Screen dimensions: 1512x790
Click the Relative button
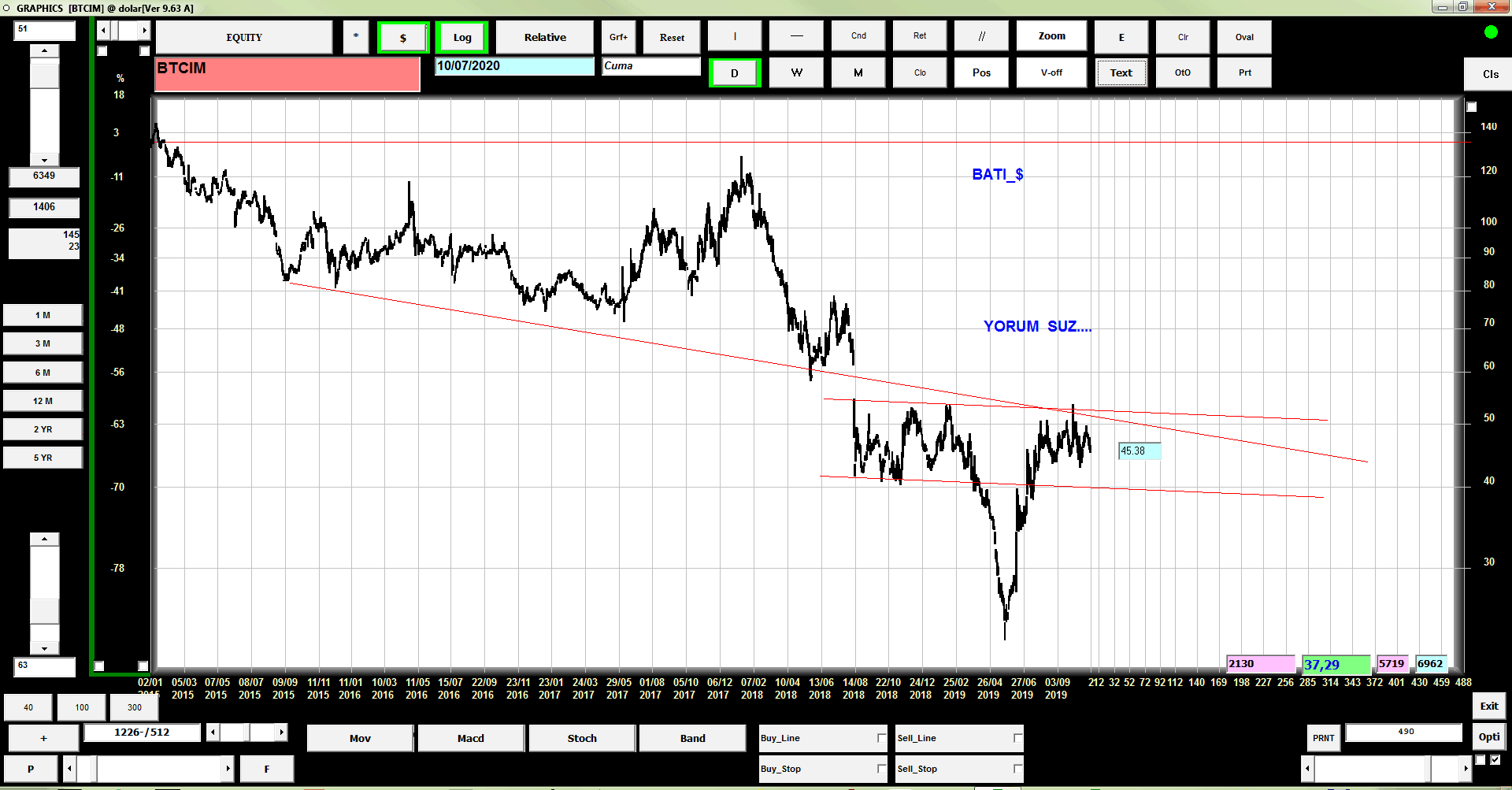coord(545,37)
